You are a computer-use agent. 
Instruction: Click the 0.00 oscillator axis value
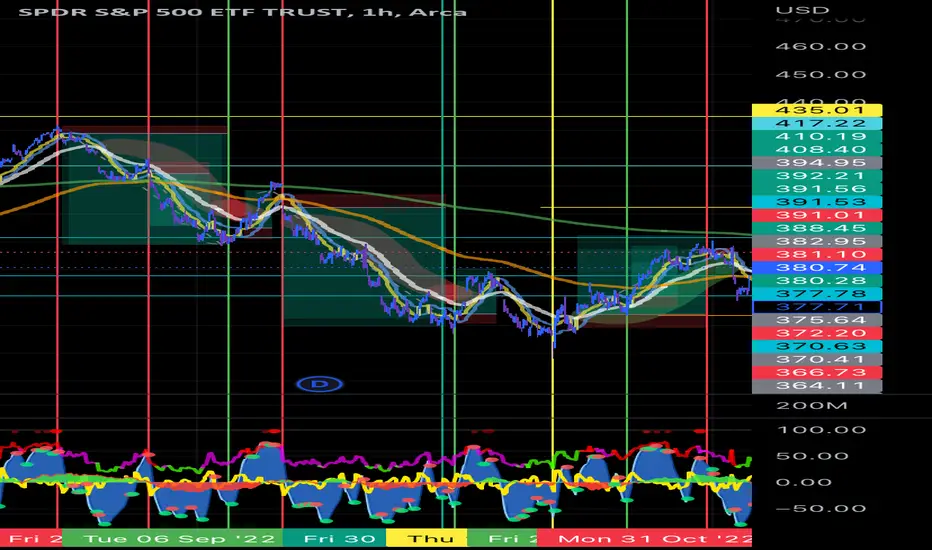pos(805,482)
